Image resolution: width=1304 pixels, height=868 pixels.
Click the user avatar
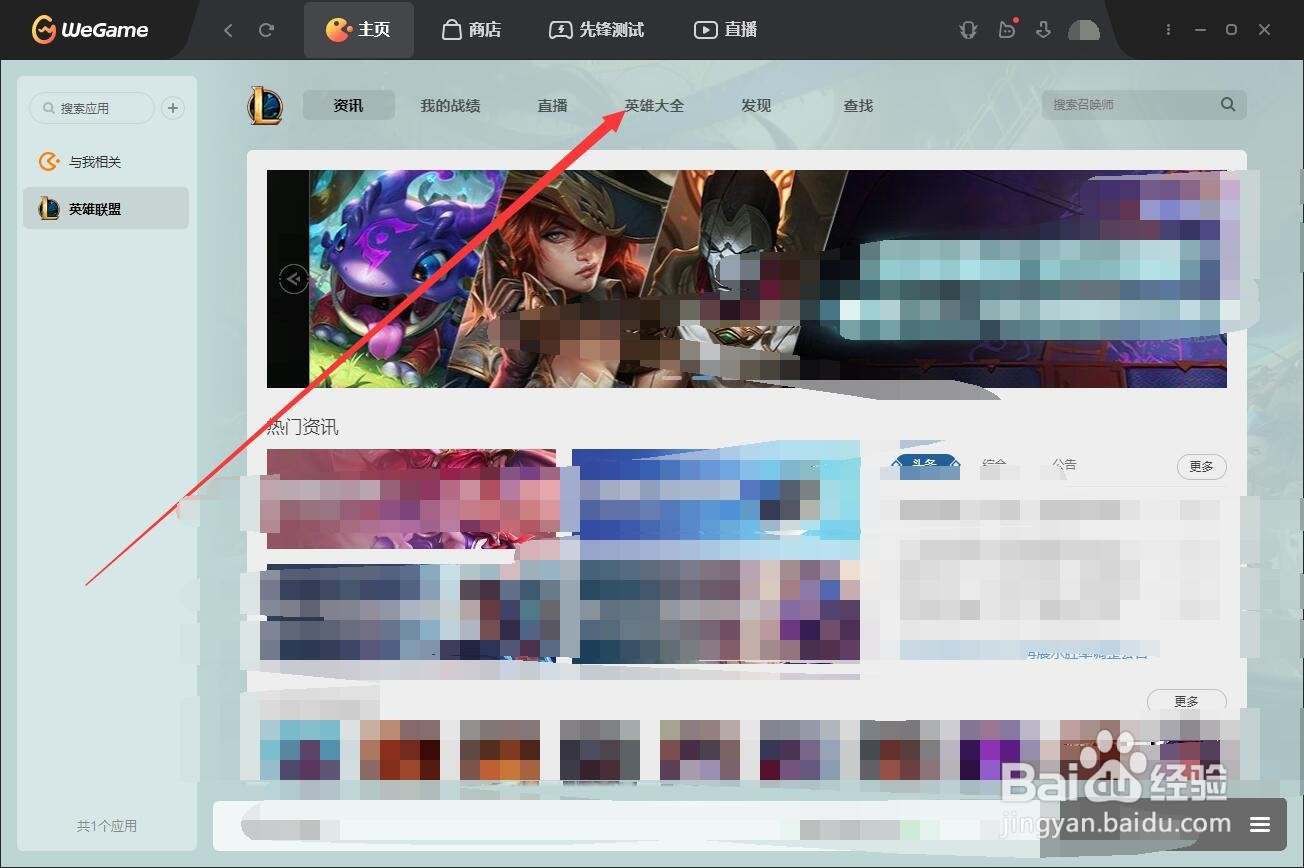(x=1084, y=30)
